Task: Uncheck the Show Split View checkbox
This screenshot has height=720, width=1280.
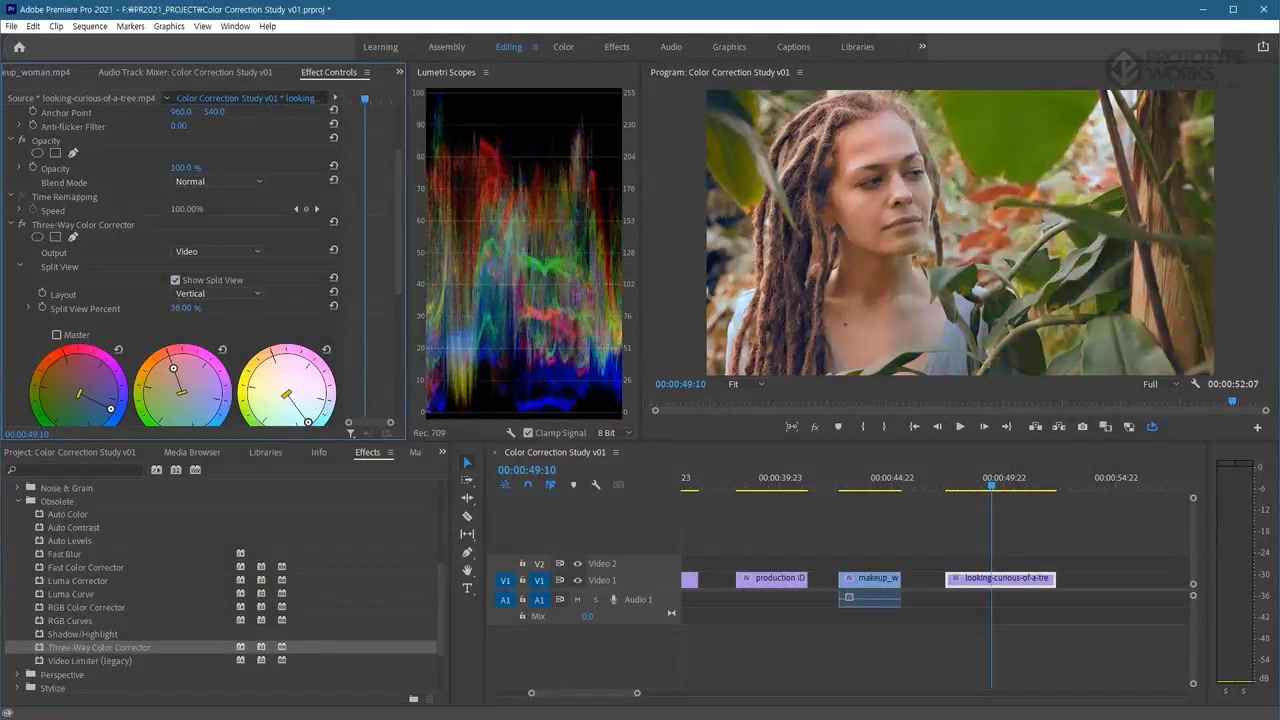Action: tap(176, 280)
